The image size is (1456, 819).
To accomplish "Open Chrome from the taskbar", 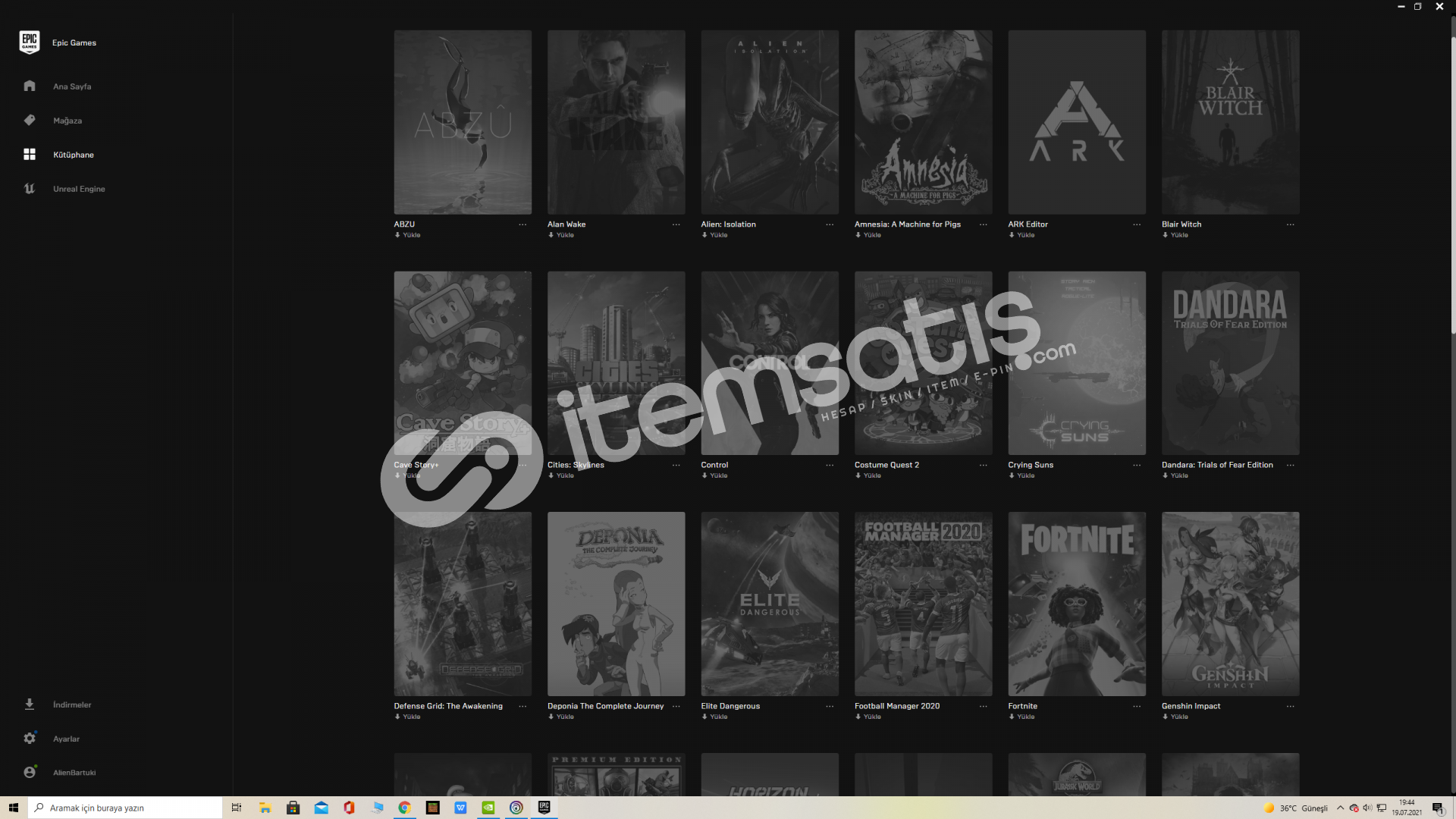I will coord(404,808).
